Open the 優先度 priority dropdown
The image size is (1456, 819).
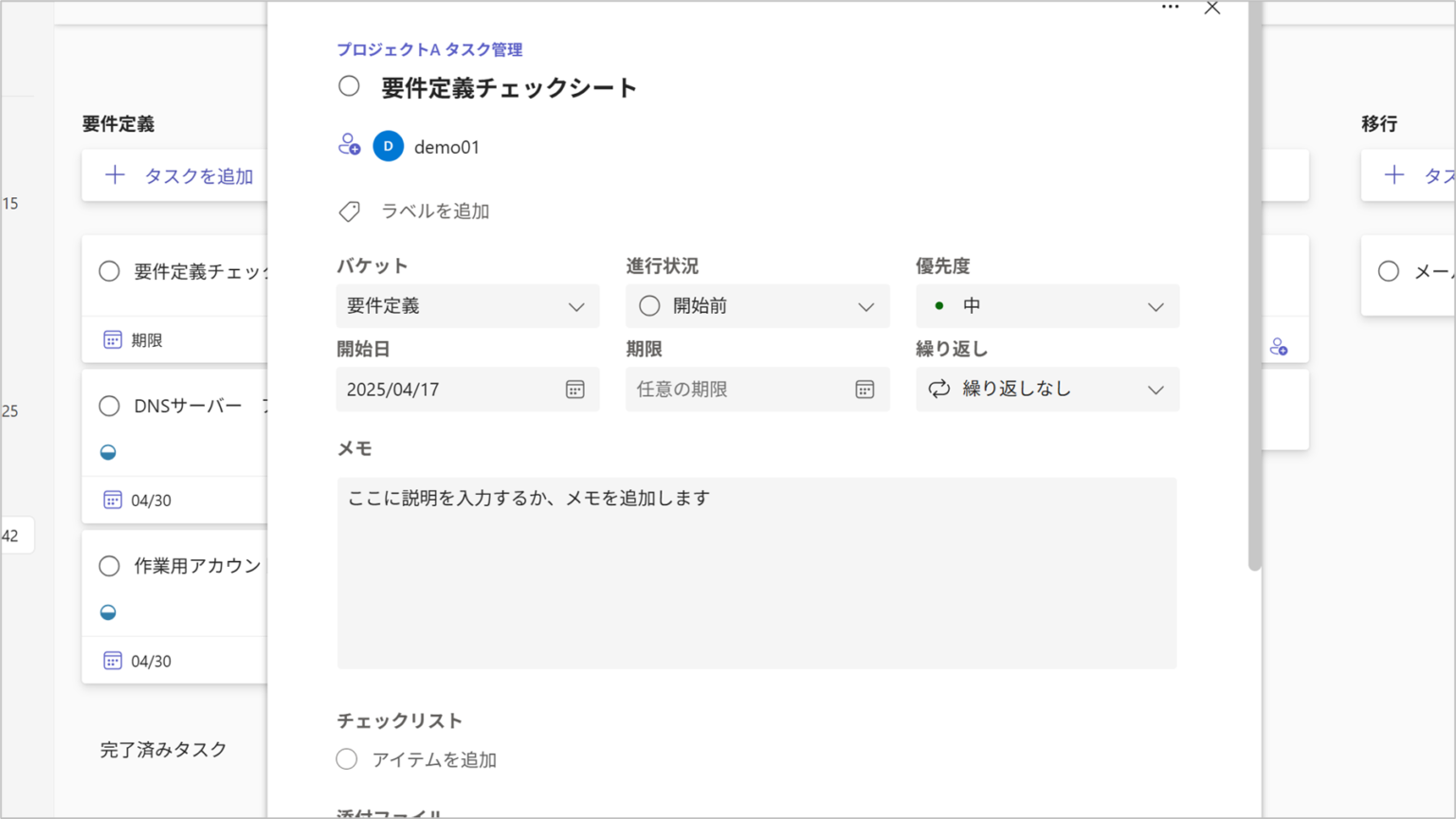point(1155,305)
